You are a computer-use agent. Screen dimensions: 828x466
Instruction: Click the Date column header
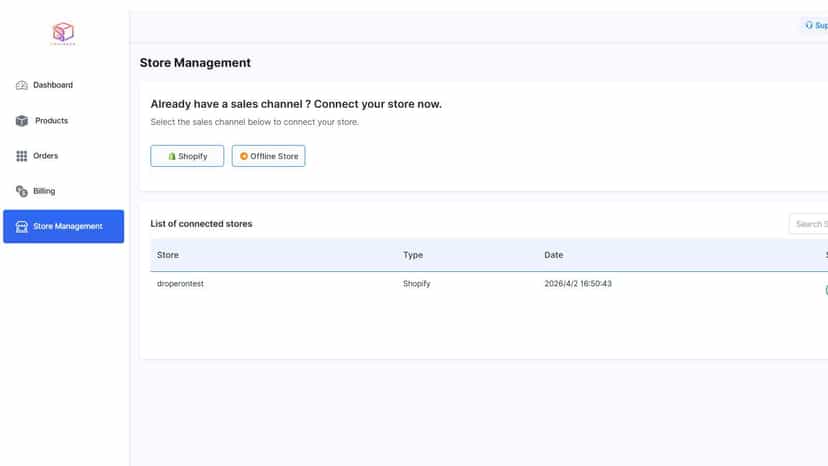[x=553, y=255]
